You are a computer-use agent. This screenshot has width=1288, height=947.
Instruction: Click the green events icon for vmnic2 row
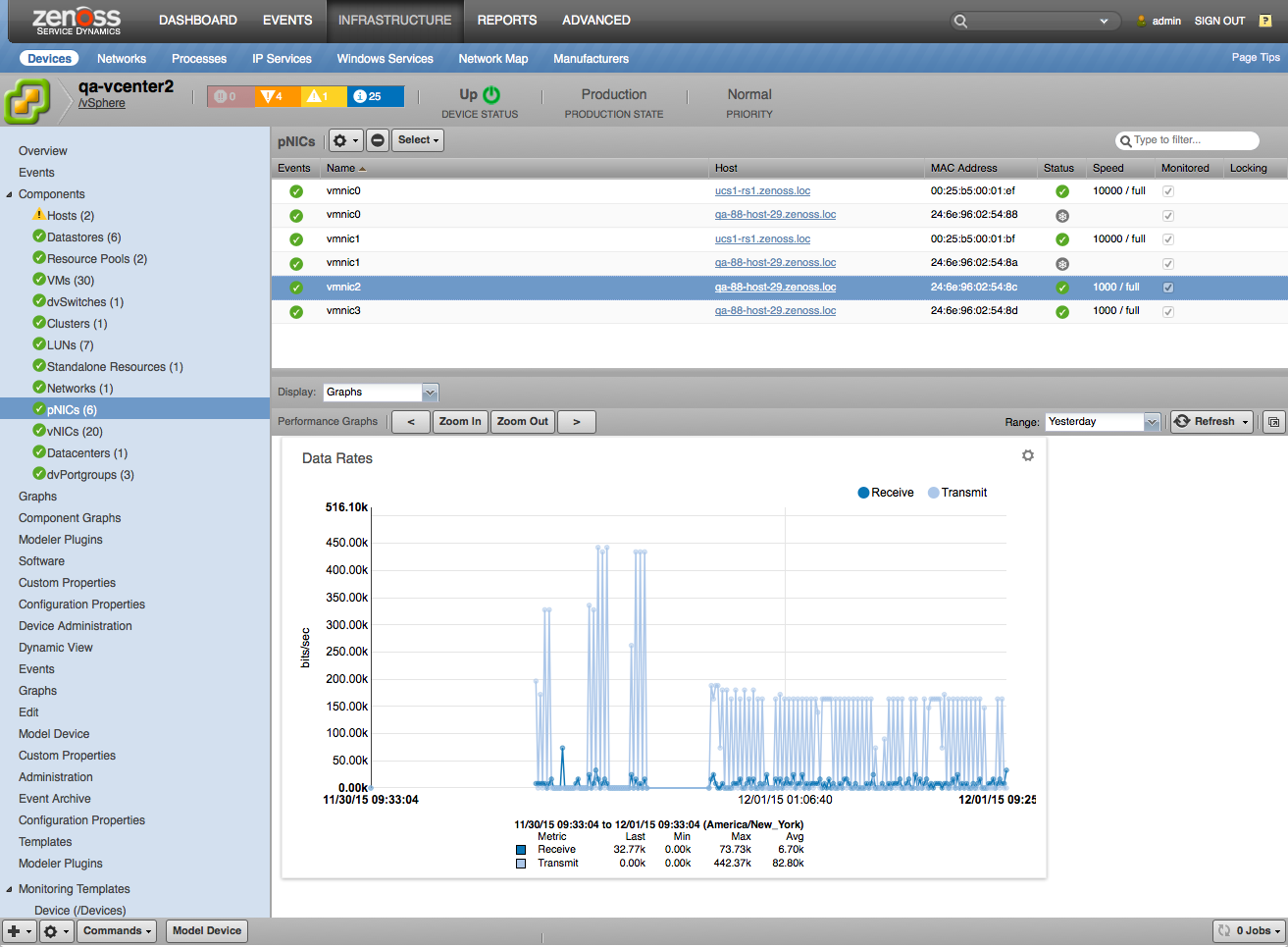[x=296, y=289]
